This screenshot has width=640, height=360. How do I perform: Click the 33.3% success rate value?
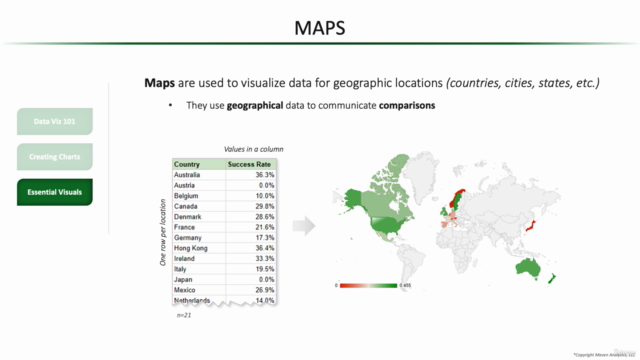[265, 259]
